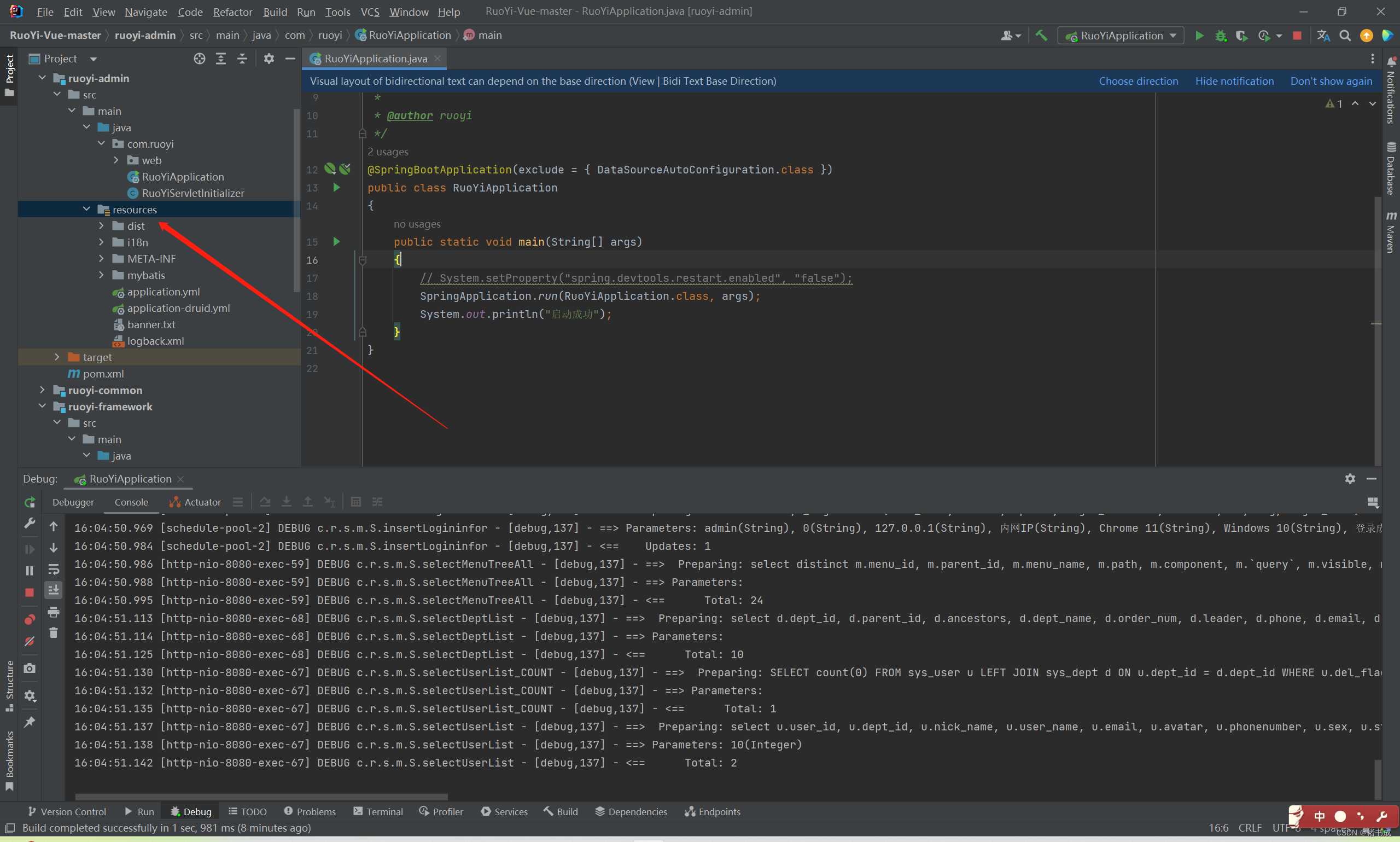Click the Mute Breakpoints icon
Viewport: 1400px width, 842px height.
(30, 641)
